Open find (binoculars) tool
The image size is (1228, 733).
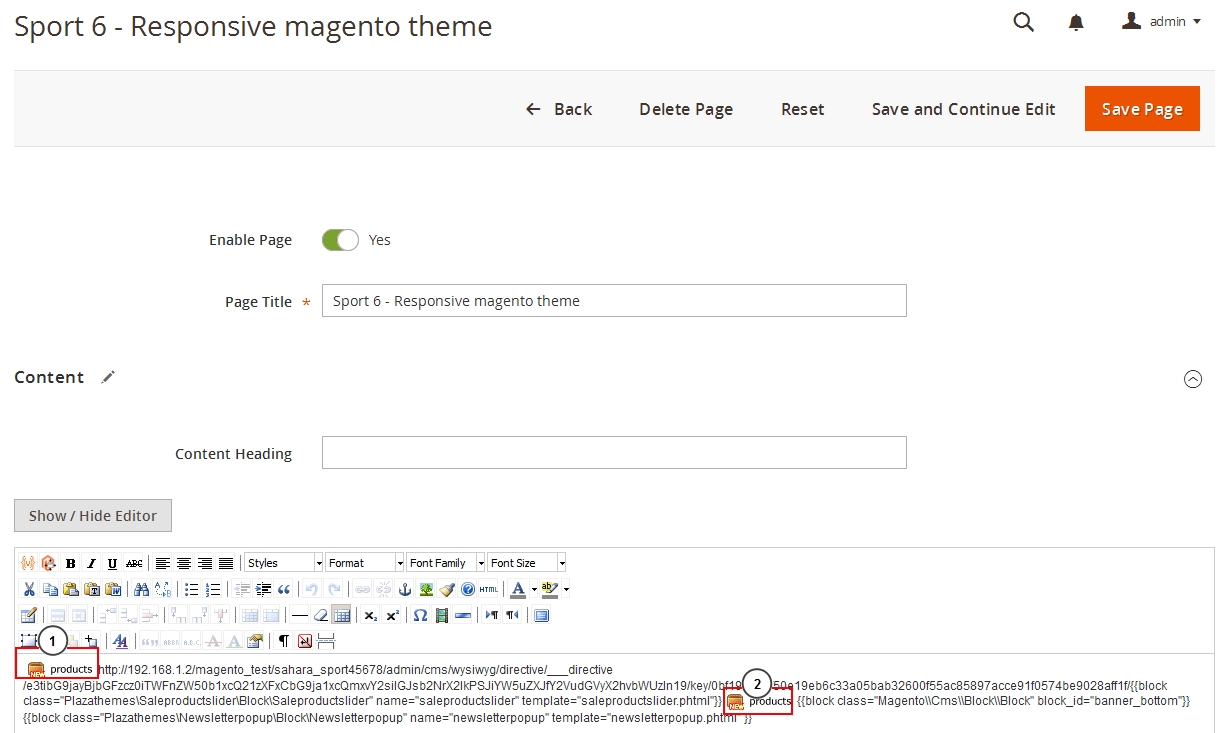(x=141, y=589)
